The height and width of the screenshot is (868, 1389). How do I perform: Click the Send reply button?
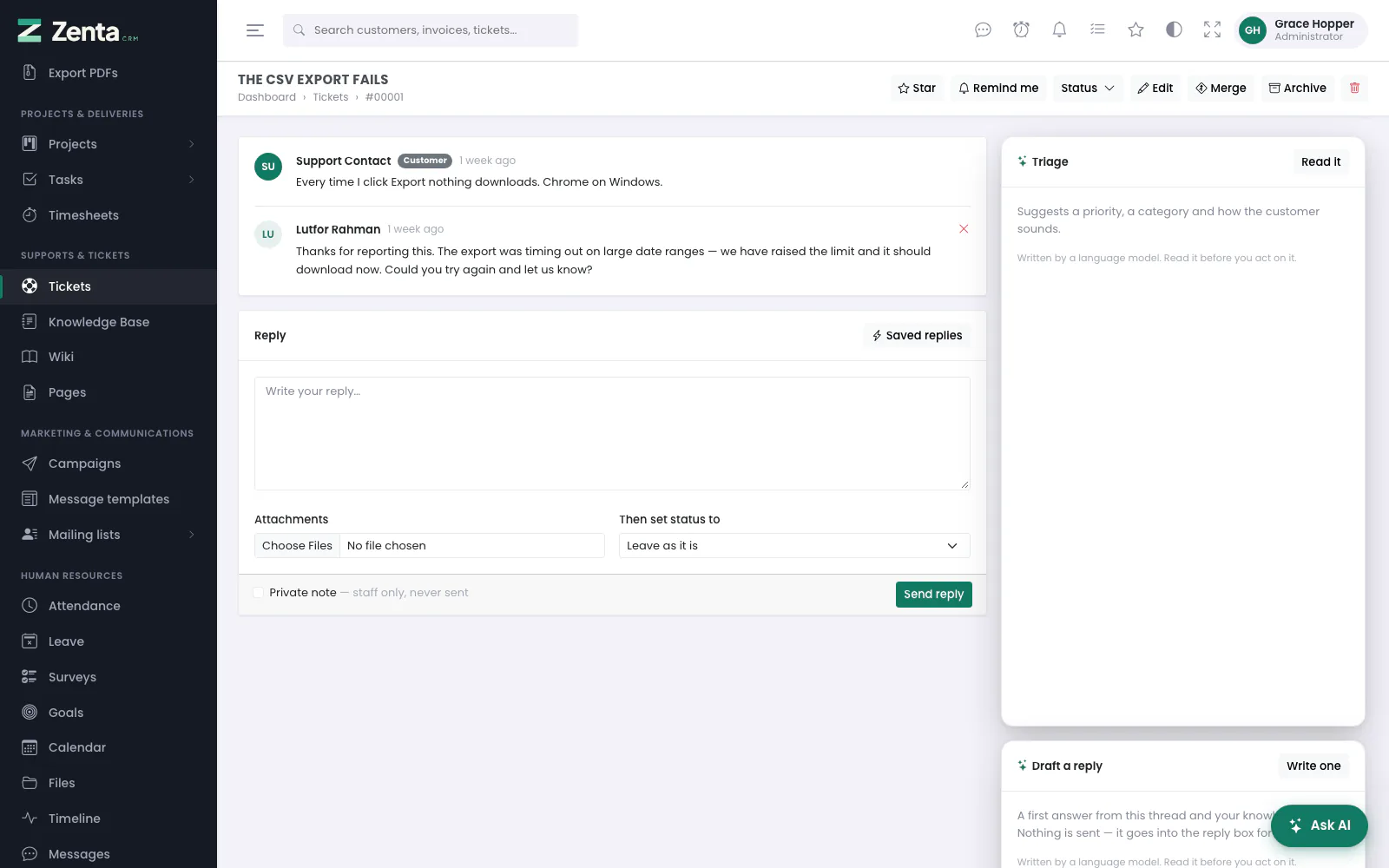934,595
